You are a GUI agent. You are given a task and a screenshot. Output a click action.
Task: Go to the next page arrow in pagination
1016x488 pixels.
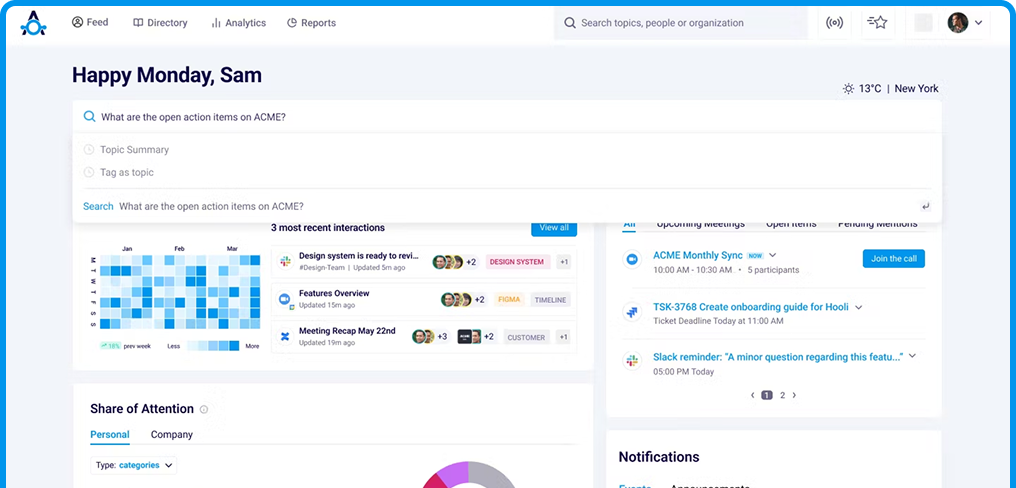[794, 395]
